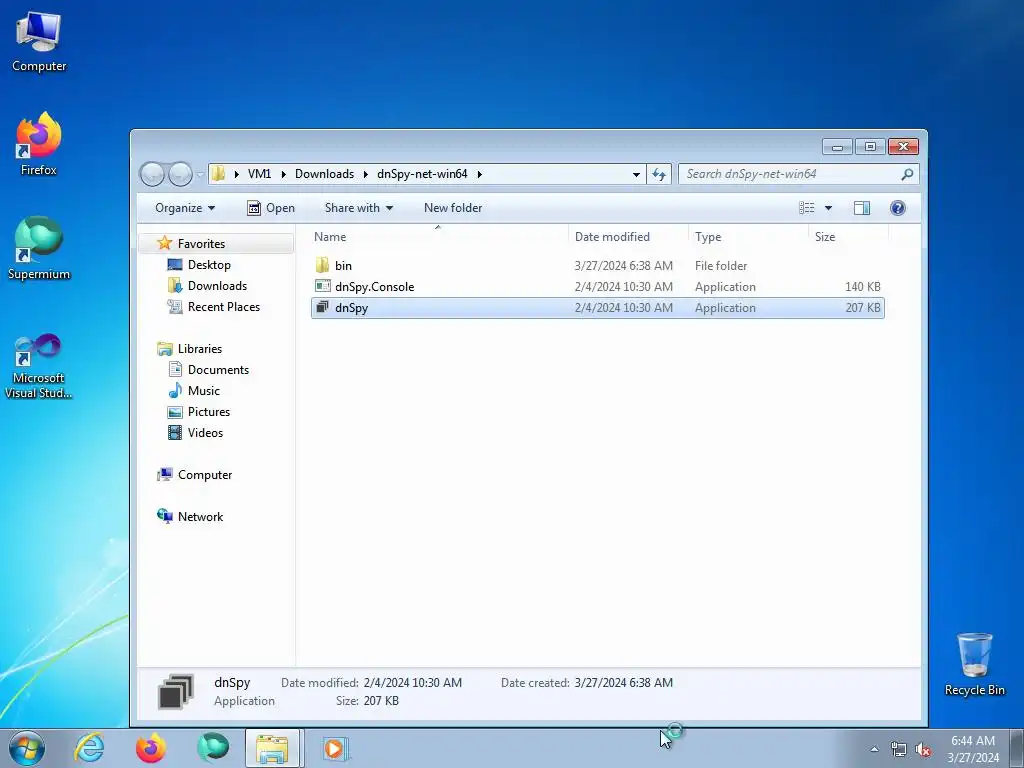1024x768 pixels.
Task: Open Explorer Help question mark icon
Action: point(898,208)
